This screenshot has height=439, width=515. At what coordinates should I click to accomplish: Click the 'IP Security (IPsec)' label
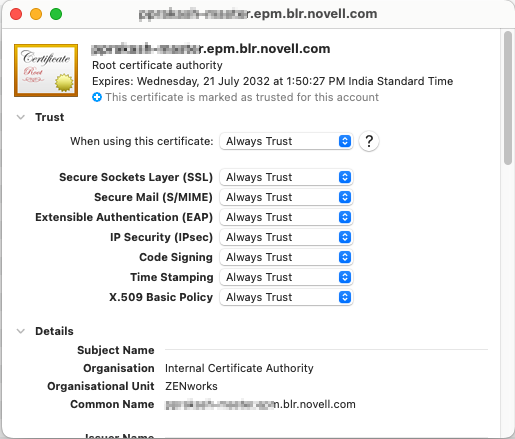(161, 237)
